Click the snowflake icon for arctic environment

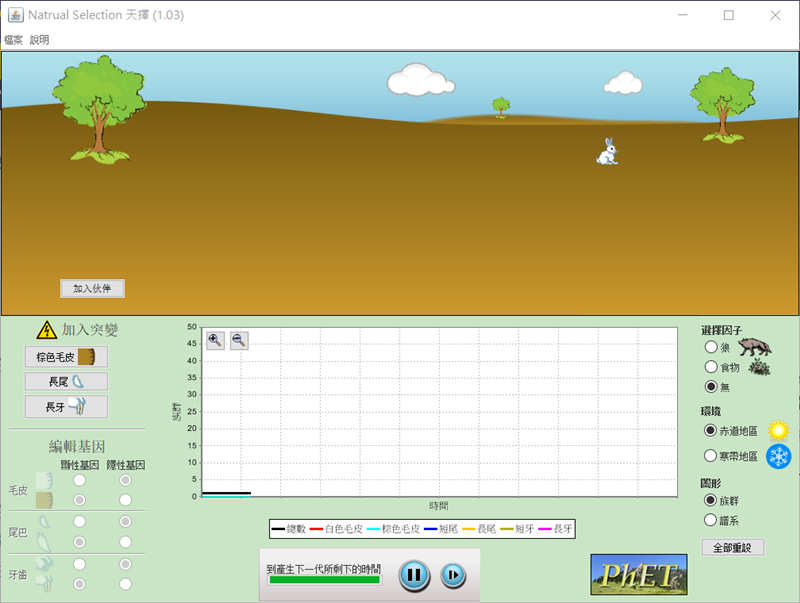click(778, 457)
